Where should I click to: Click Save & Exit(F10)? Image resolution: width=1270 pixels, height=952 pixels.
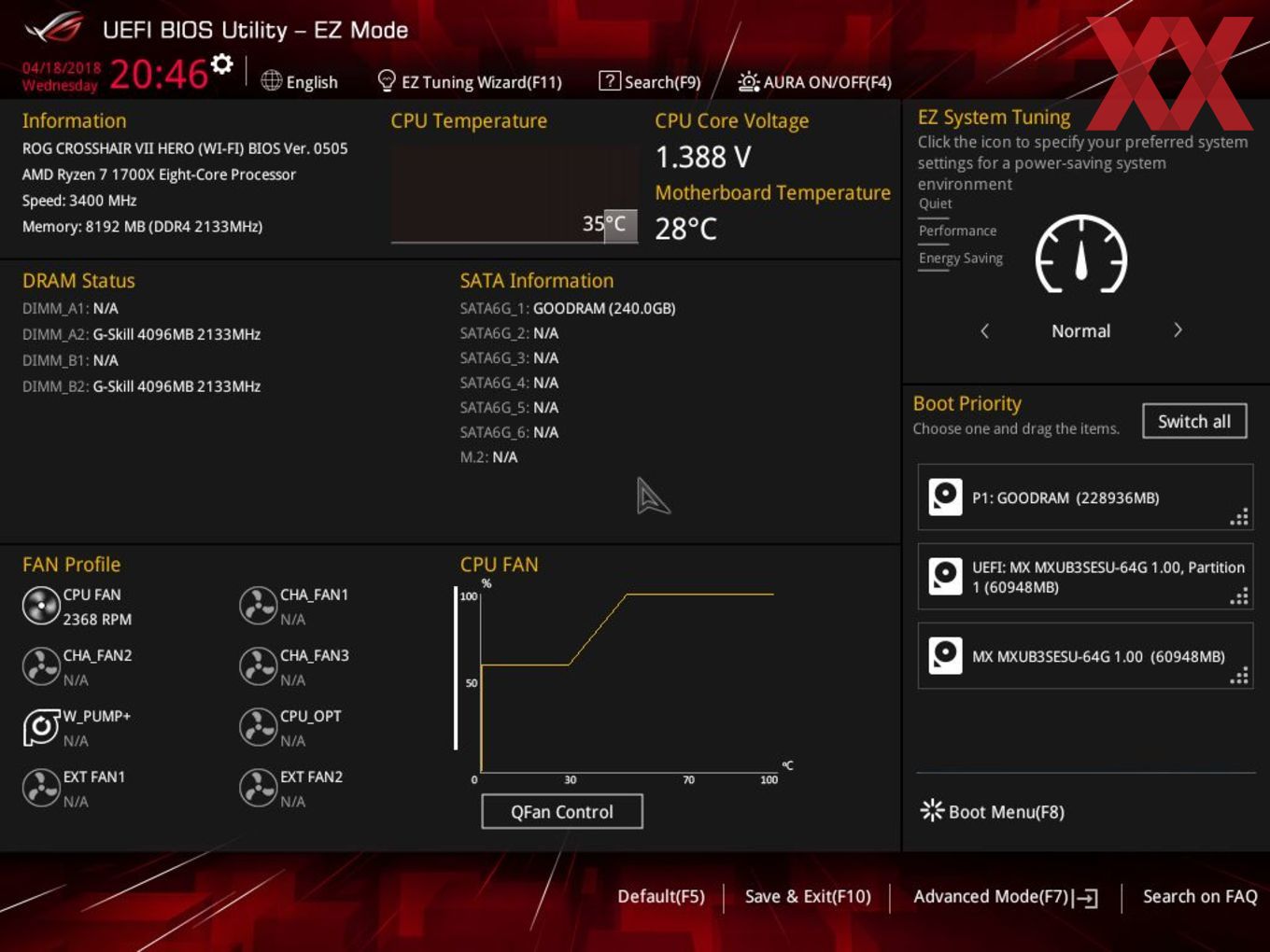tap(808, 897)
